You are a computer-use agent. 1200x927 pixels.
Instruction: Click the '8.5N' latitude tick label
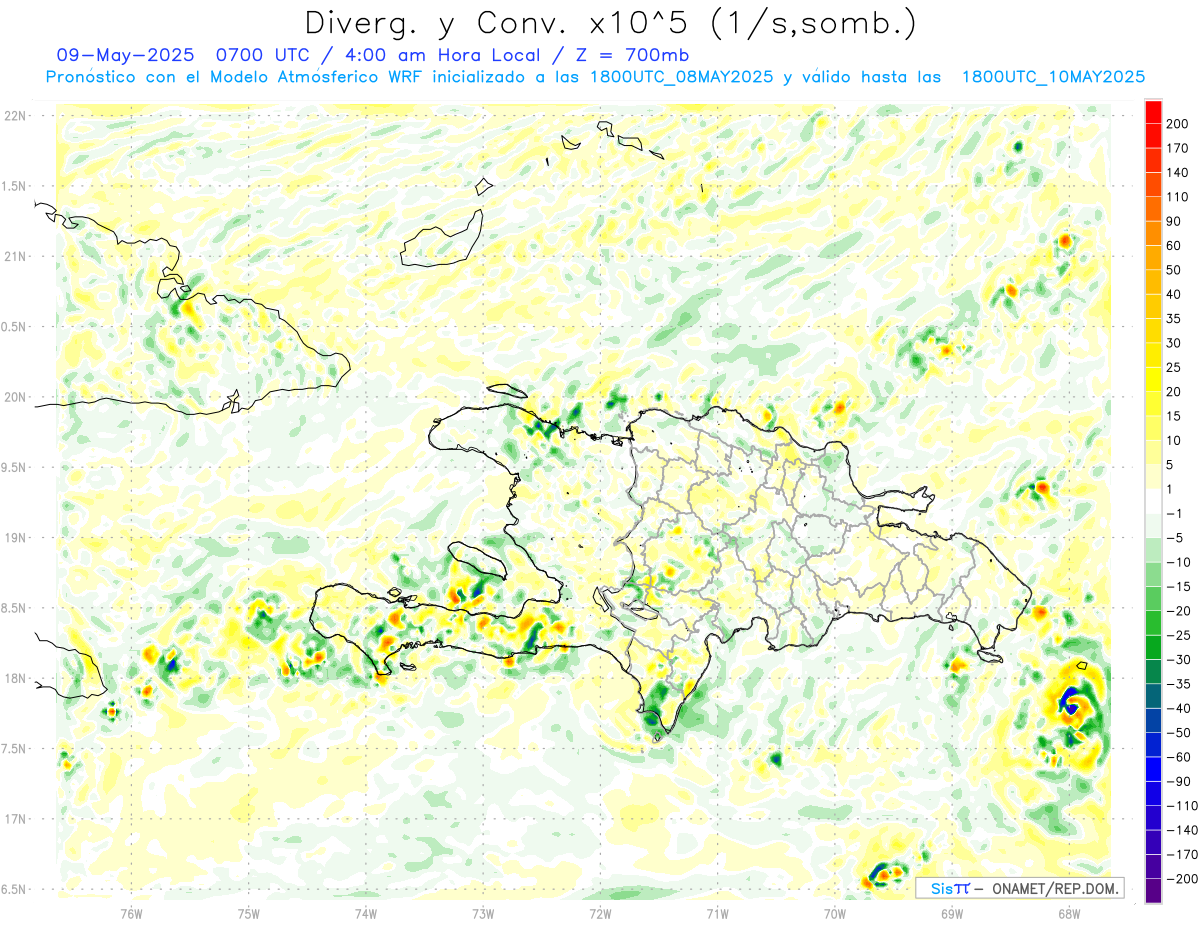(x=15, y=608)
